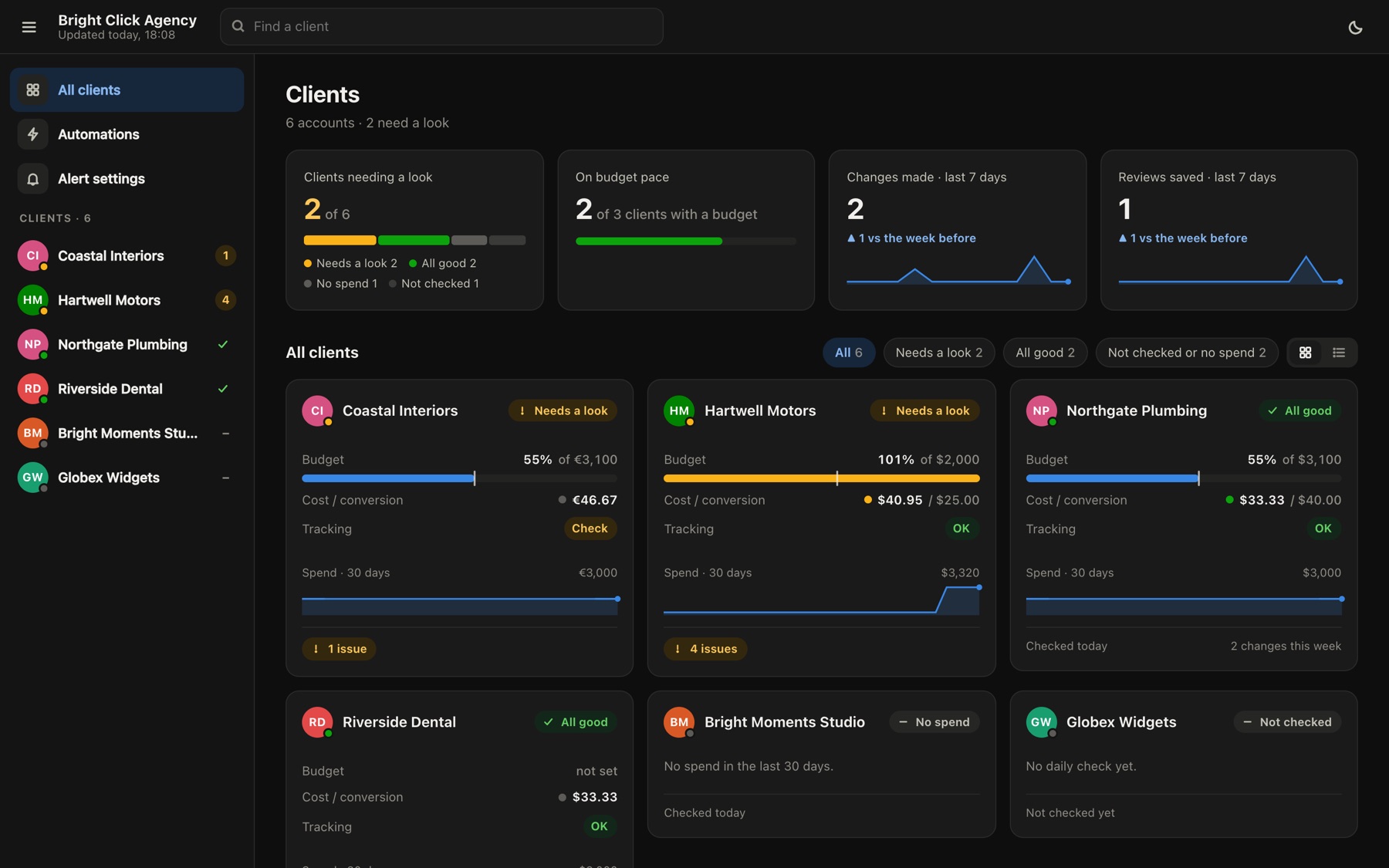Click Needs a look badge on Coastal Interiors card
This screenshot has width=1389, height=868.
coord(563,410)
